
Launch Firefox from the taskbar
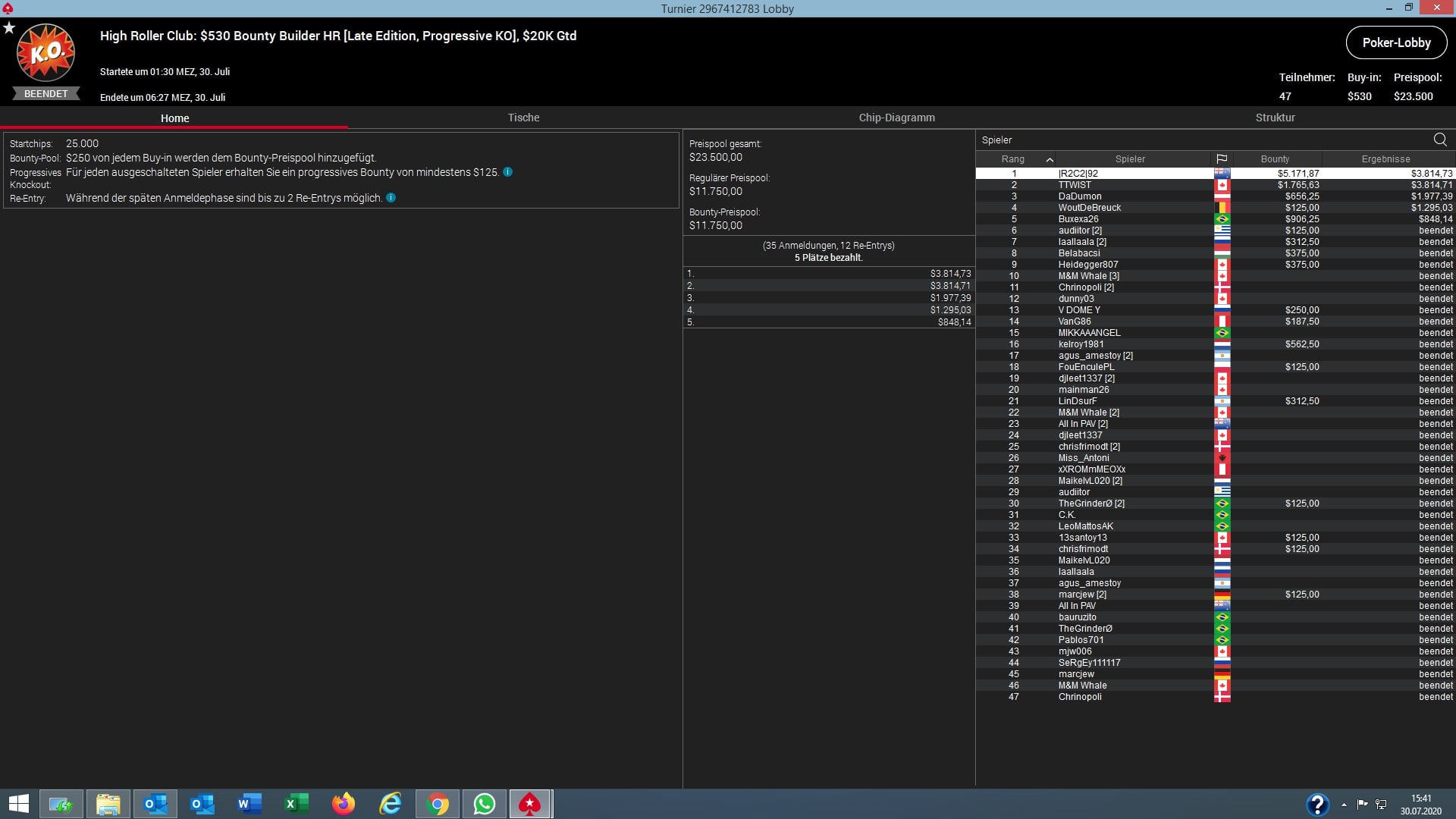(x=343, y=804)
